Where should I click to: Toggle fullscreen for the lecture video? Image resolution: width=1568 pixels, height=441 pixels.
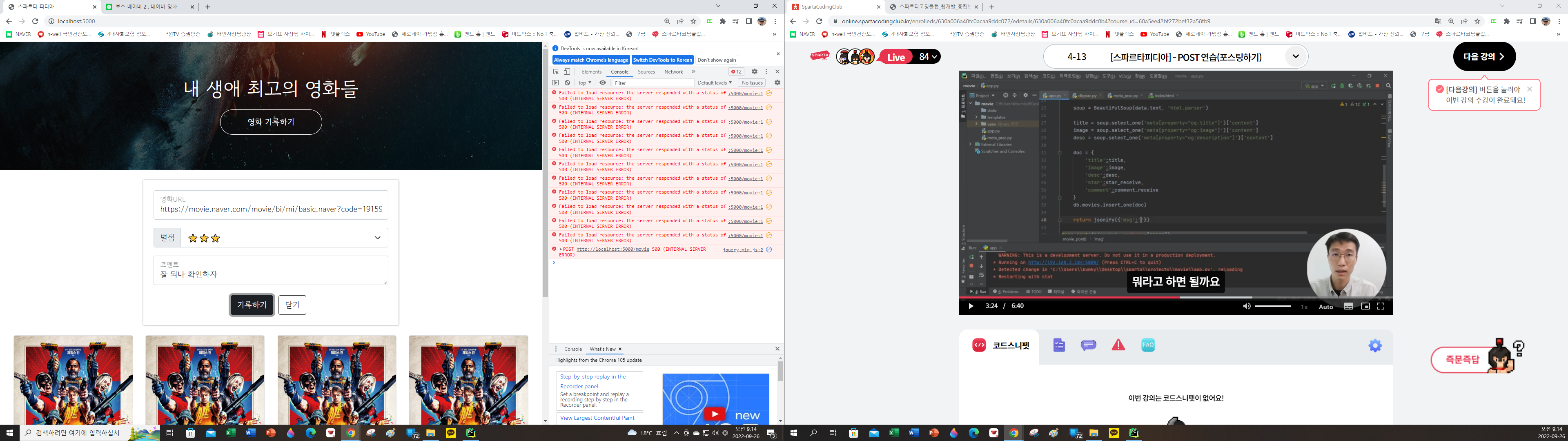click(x=1381, y=306)
